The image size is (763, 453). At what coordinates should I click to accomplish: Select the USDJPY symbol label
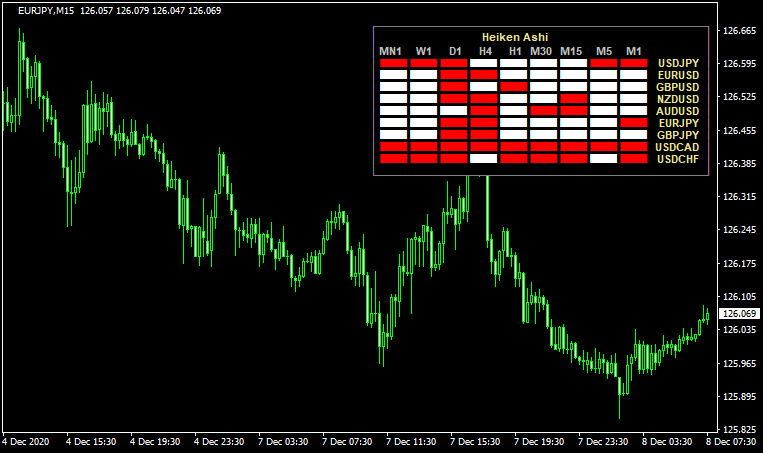677,63
